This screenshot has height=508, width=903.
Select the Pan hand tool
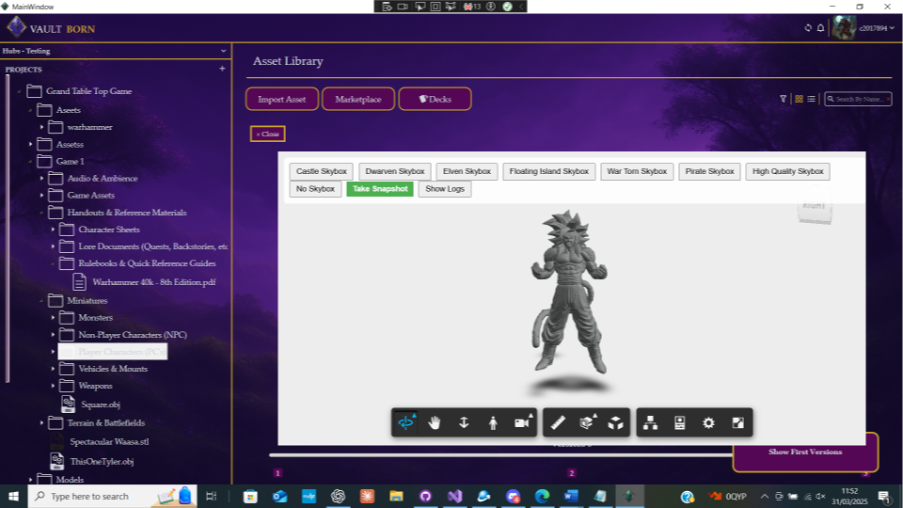coord(435,423)
